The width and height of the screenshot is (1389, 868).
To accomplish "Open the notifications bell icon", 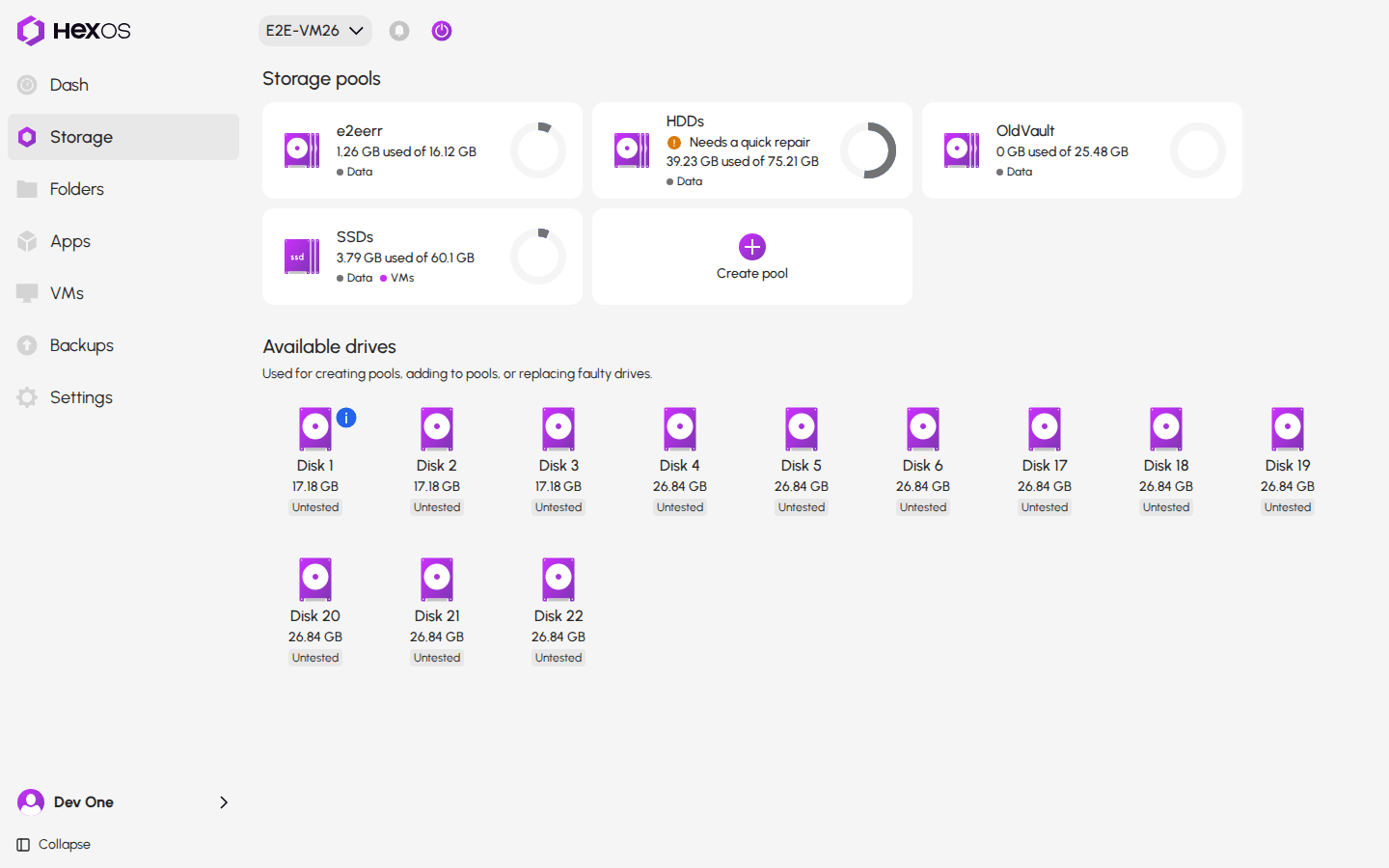I will click(399, 31).
